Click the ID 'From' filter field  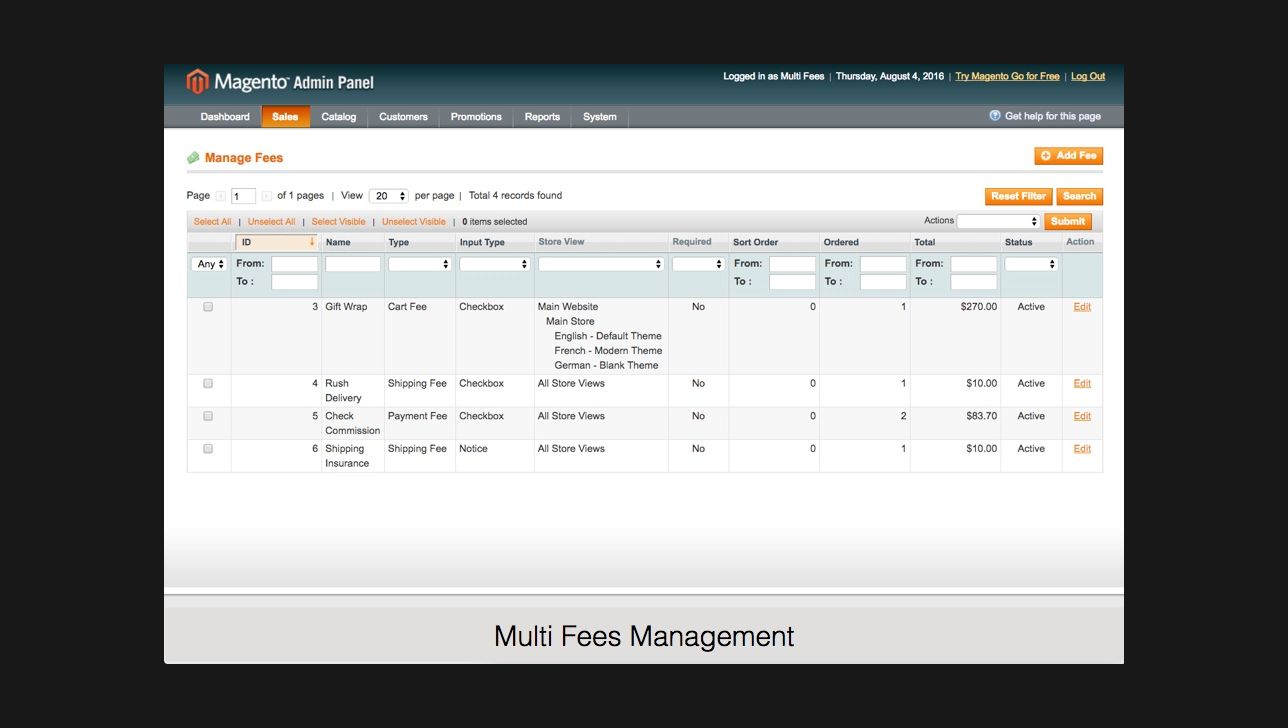tap(295, 264)
